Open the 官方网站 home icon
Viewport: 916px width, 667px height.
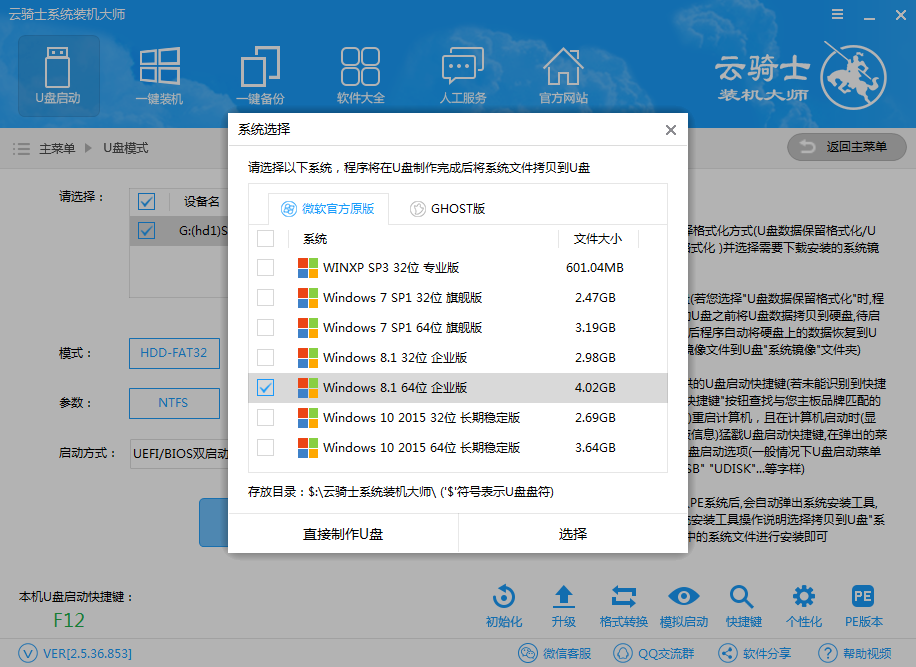[x=563, y=67]
